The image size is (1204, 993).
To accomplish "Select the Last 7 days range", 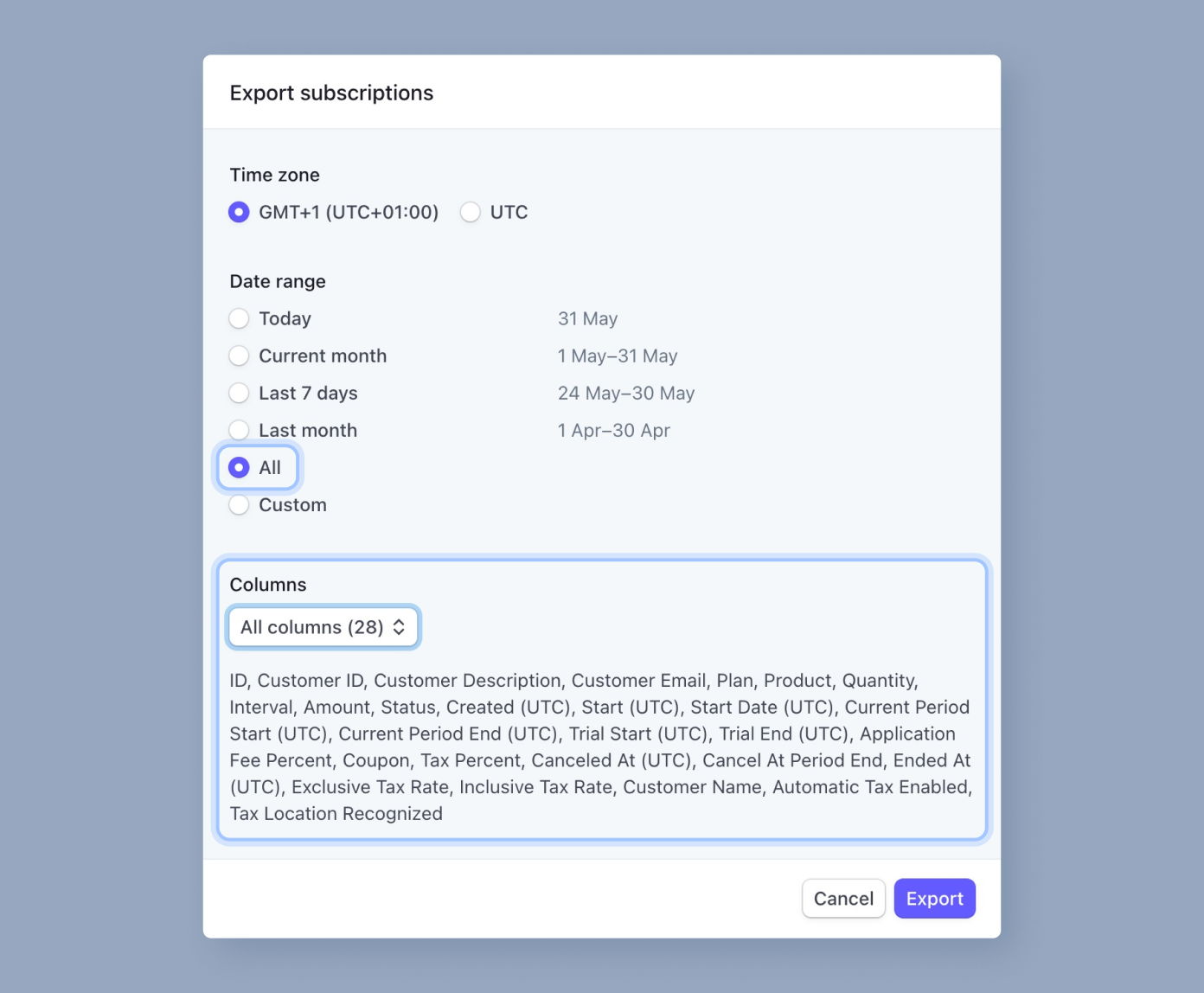I will (x=239, y=393).
